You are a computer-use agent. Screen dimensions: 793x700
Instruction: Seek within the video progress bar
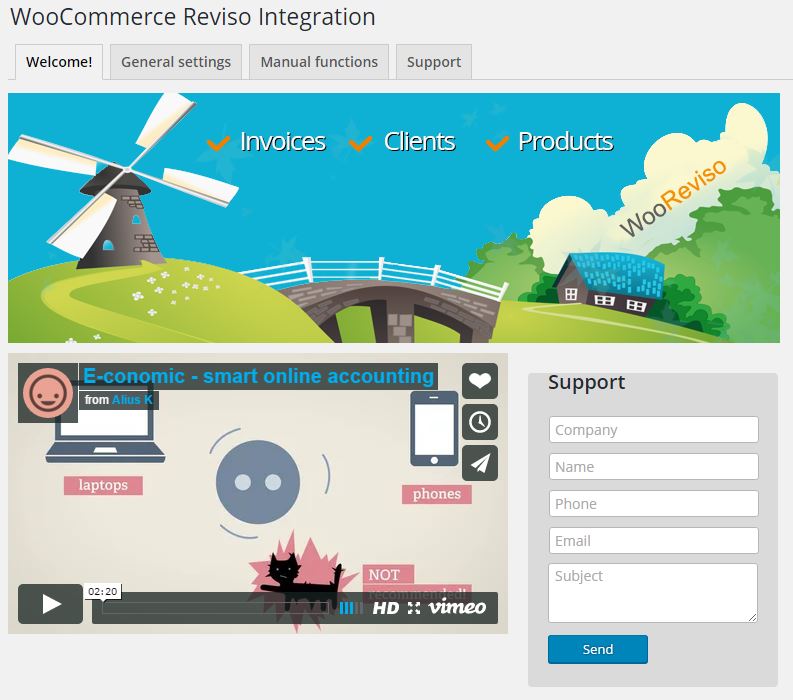[215, 608]
